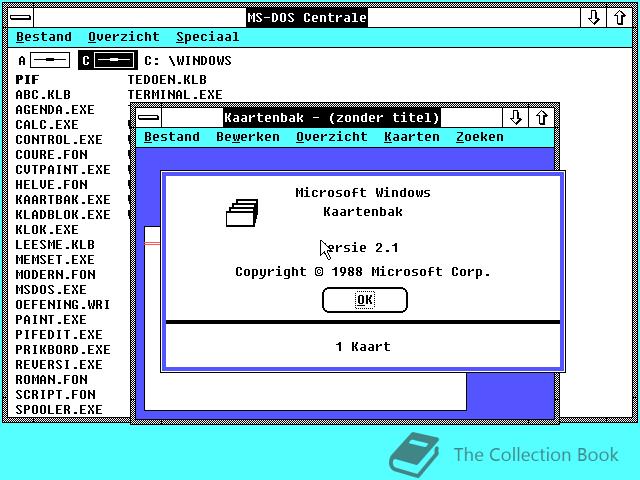Click the MS-DOS Centrale title bar
This screenshot has width=640, height=480.
(x=307, y=18)
